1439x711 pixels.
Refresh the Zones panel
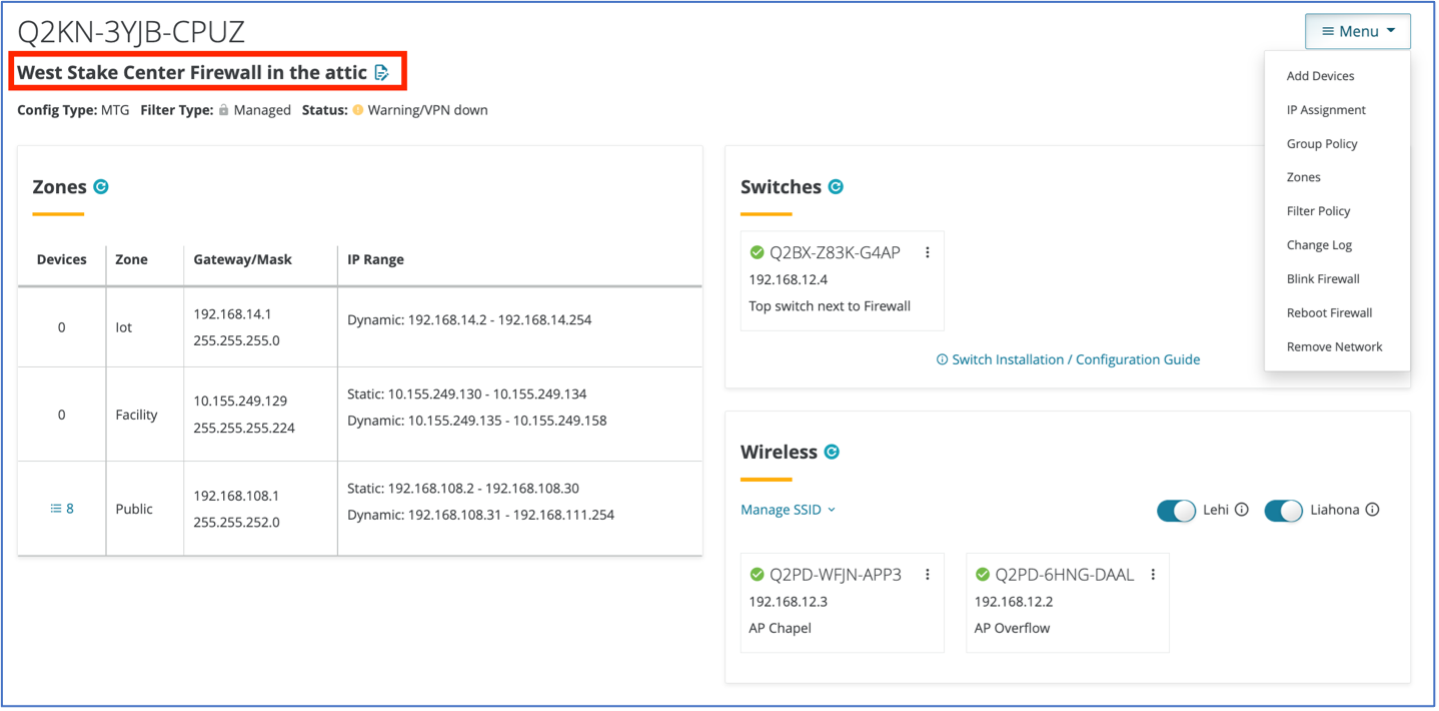101,187
